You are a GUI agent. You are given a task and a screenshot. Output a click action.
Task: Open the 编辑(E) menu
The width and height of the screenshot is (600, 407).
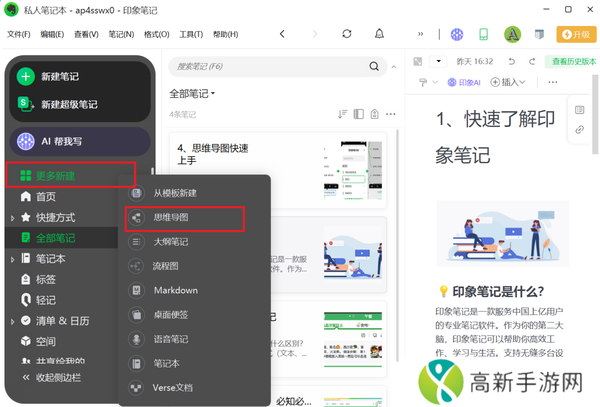[x=52, y=34]
